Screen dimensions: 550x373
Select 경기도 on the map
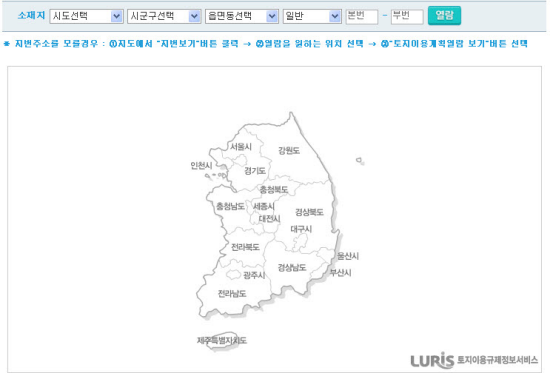(255, 171)
